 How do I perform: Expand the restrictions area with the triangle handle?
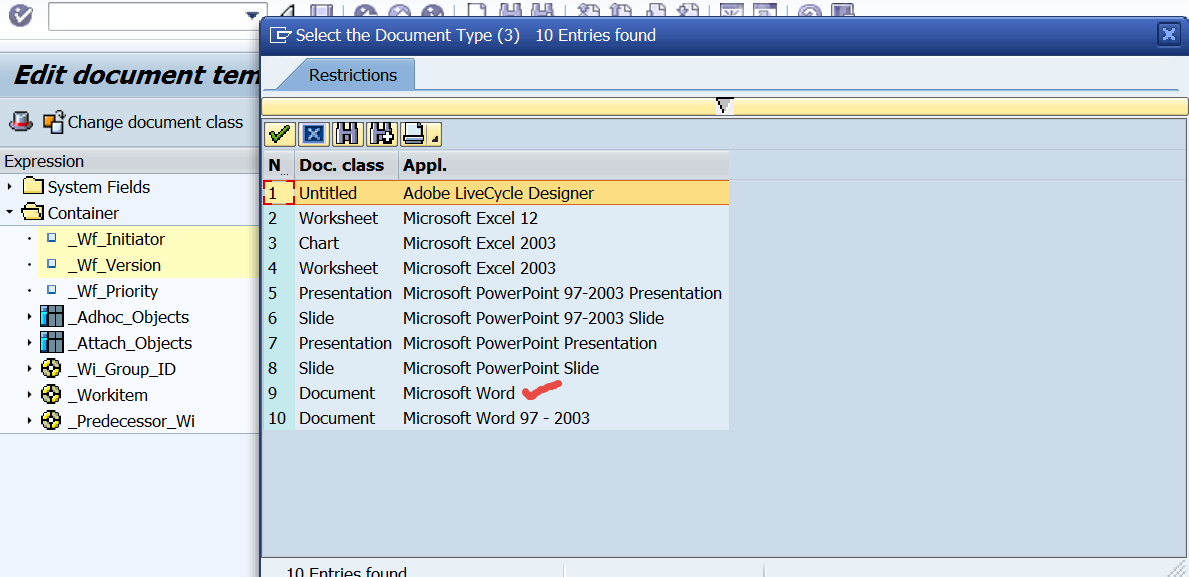(x=725, y=105)
